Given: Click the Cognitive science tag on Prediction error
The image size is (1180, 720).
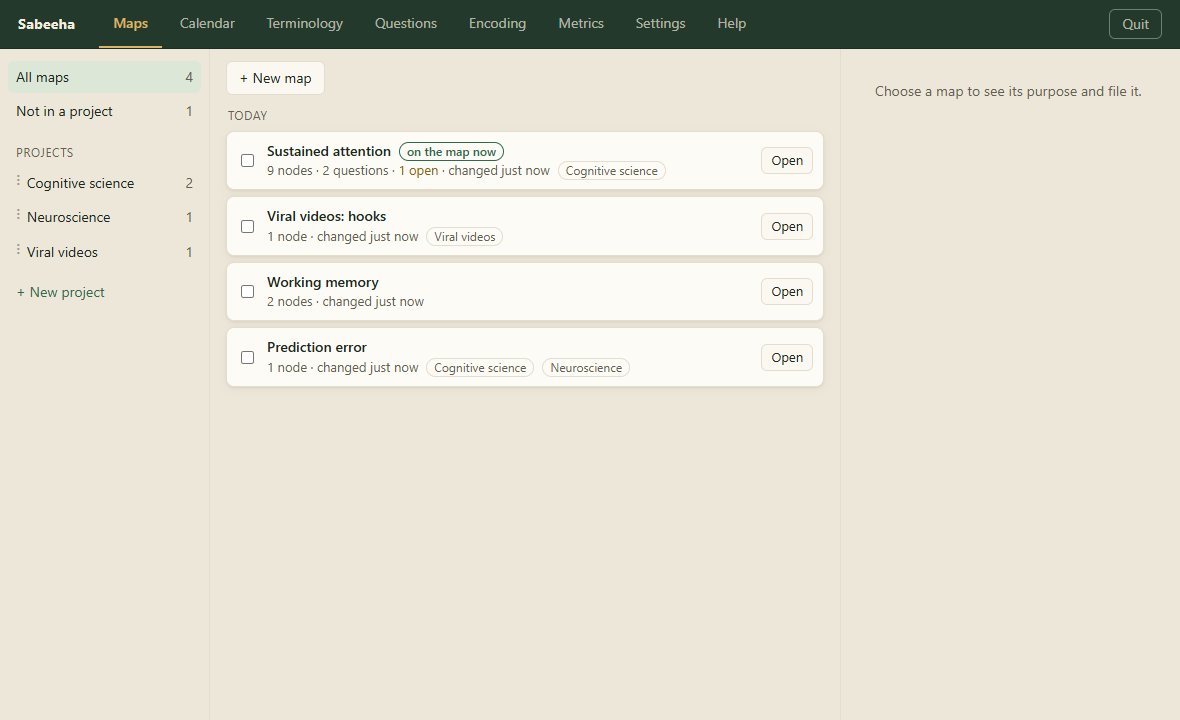Looking at the screenshot, I should coord(480,368).
